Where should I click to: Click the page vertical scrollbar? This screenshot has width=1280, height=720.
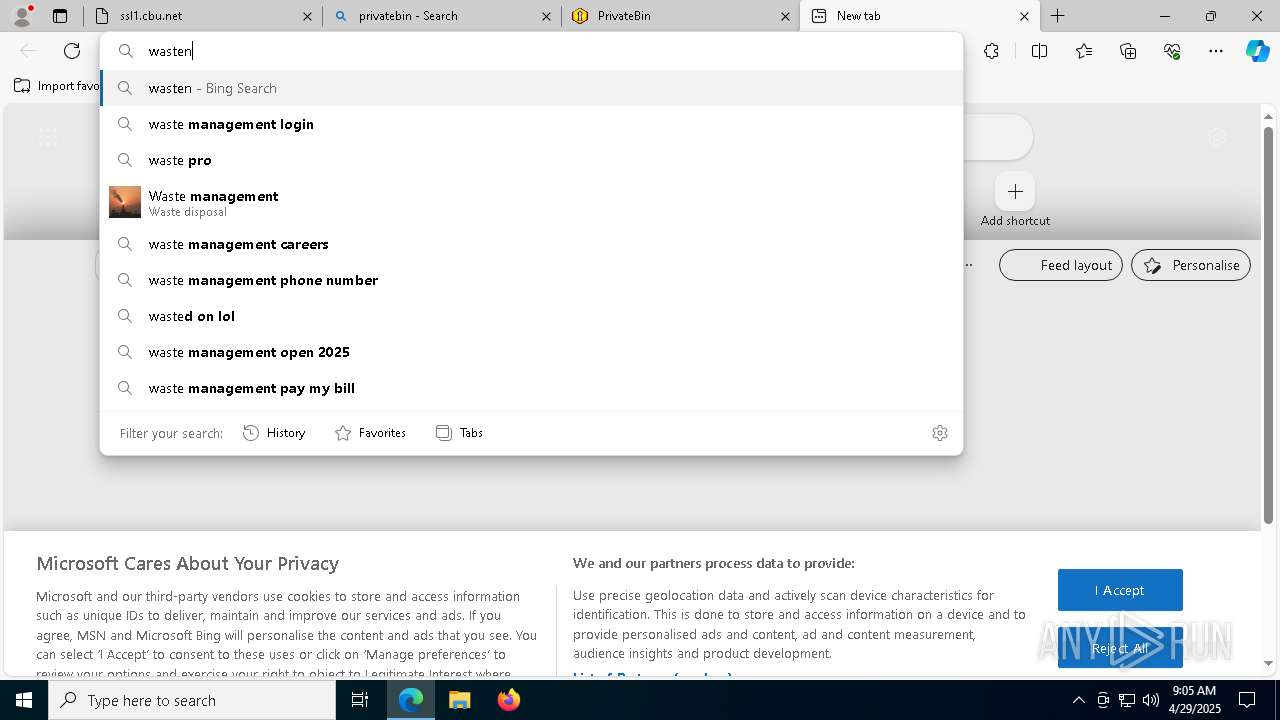pyautogui.click(x=1269, y=325)
